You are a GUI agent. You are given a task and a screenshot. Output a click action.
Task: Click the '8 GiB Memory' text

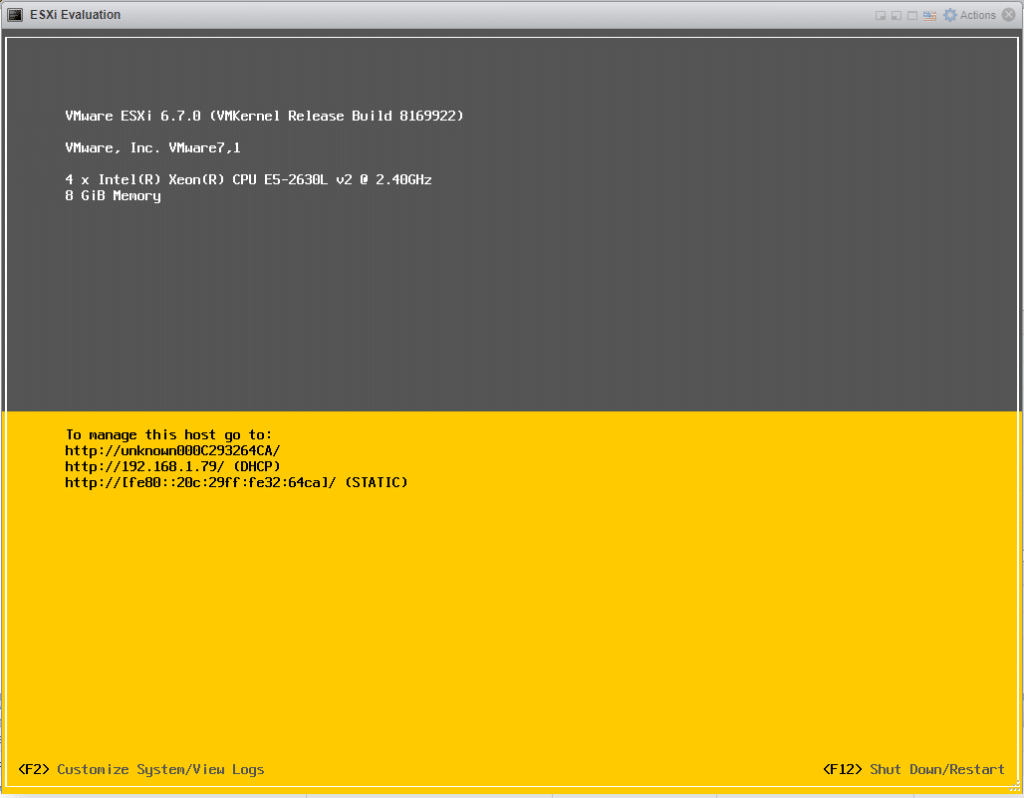tap(113, 196)
